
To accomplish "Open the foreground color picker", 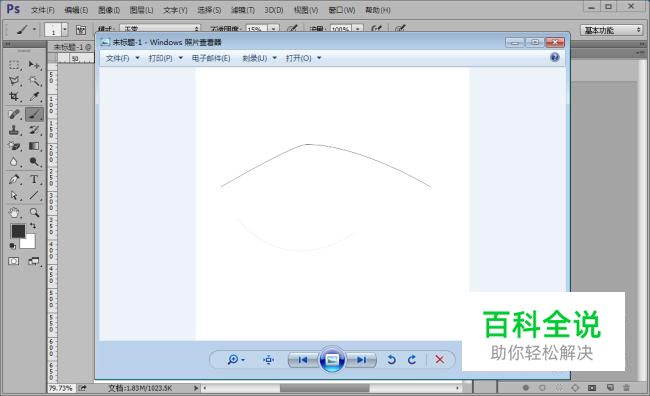I will 18,231.
